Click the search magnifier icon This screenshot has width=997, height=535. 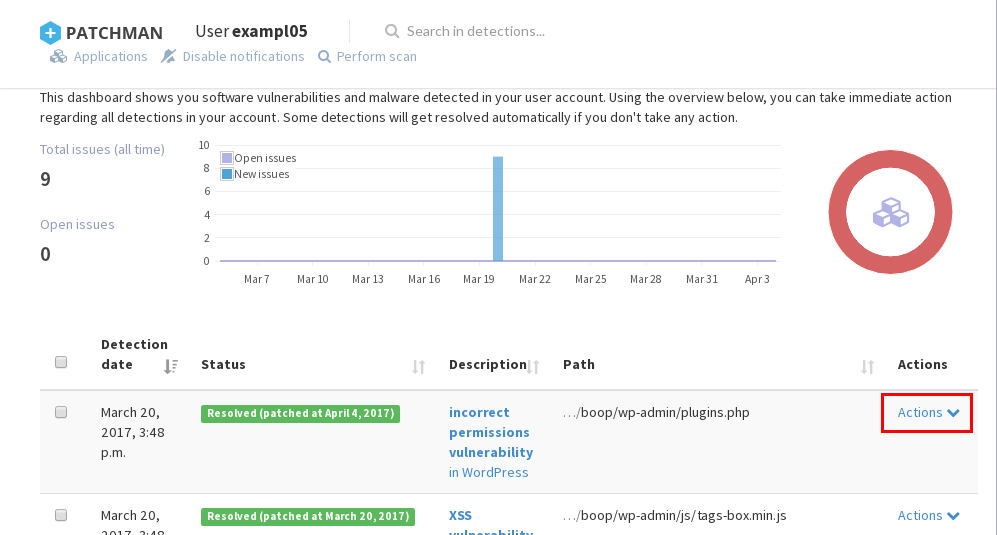pos(392,31)
